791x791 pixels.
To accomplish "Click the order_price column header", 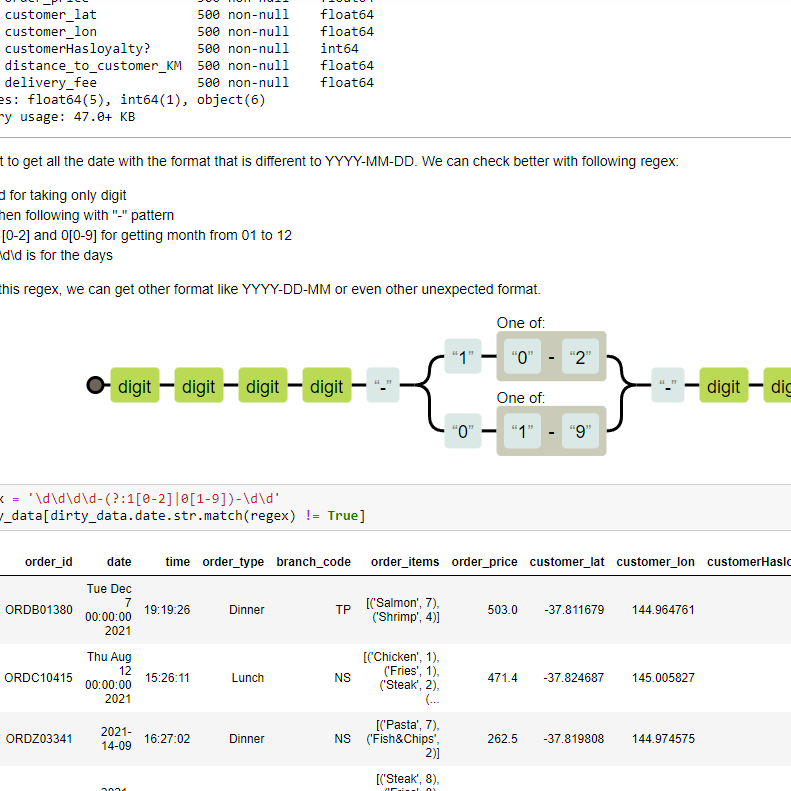I will pos(484,562).
